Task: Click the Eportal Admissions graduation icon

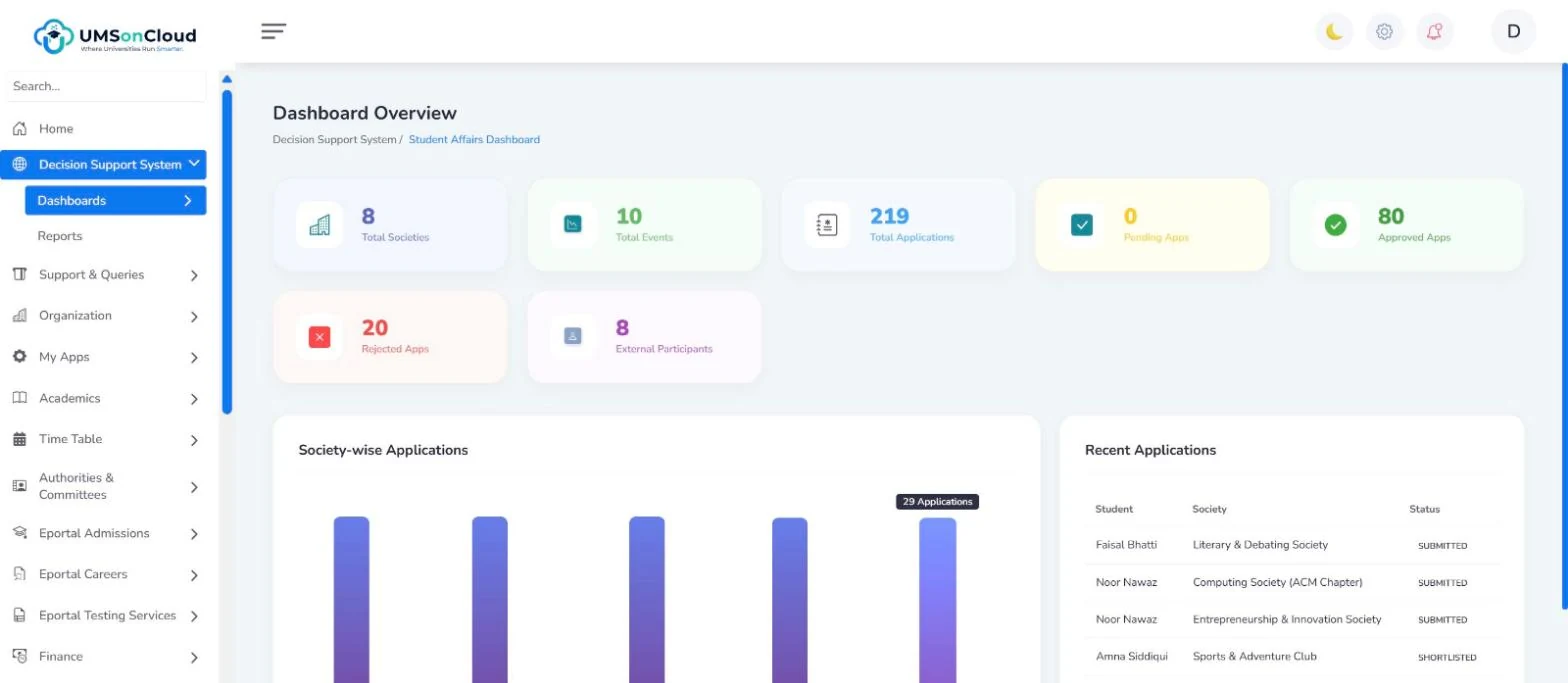Action: [19, 533]
